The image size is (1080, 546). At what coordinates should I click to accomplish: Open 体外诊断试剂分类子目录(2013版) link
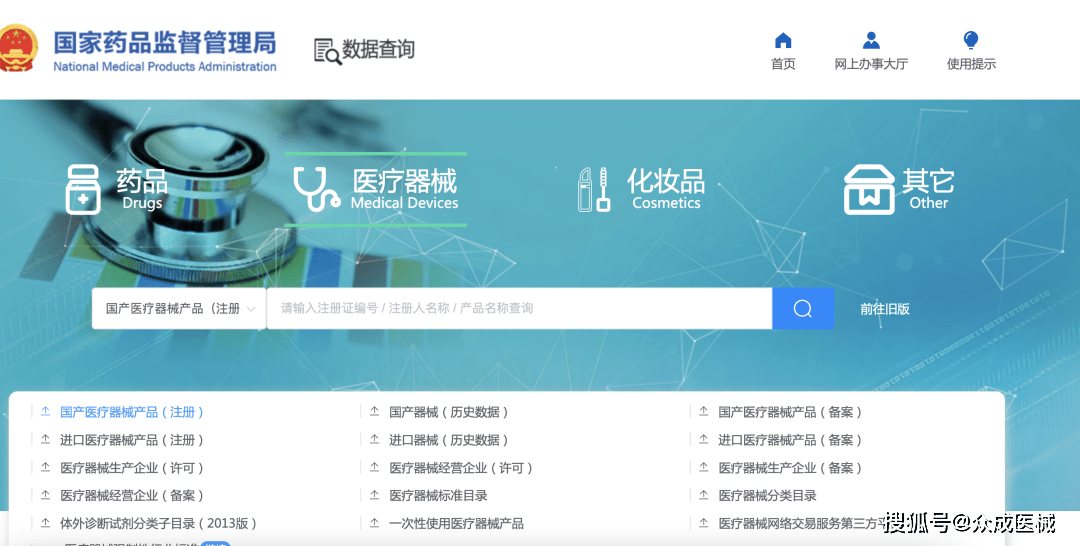[x=158, y=523]
